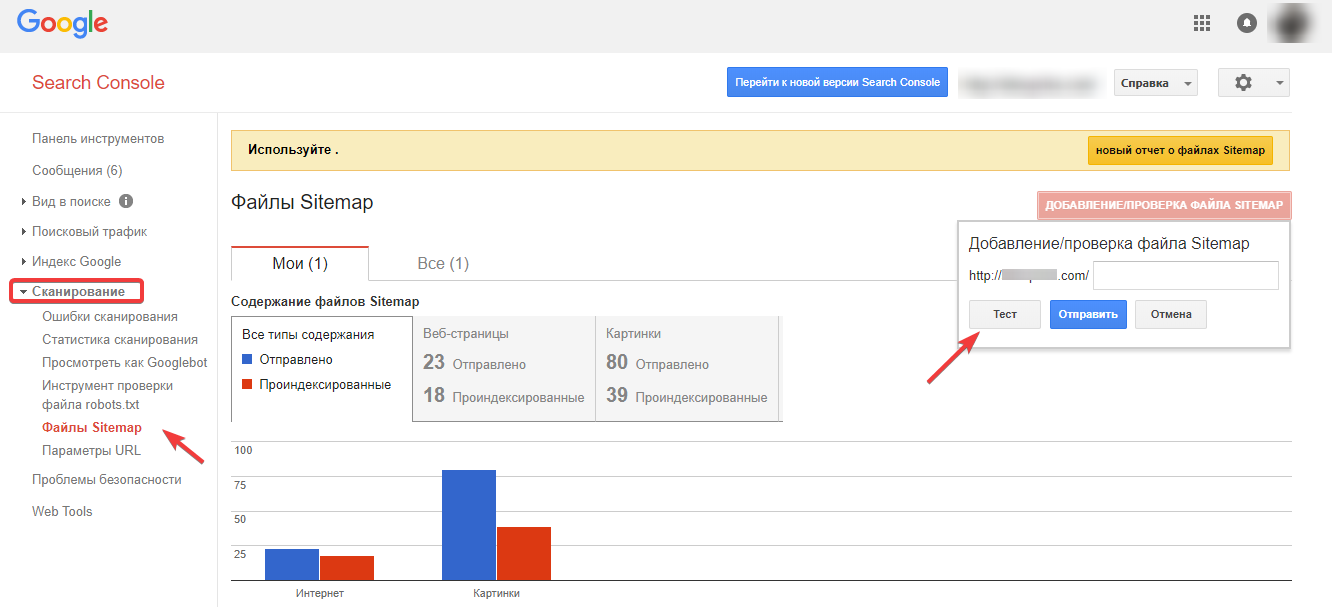Select the Картинки content tab
1332x607 pixels.
688,368
